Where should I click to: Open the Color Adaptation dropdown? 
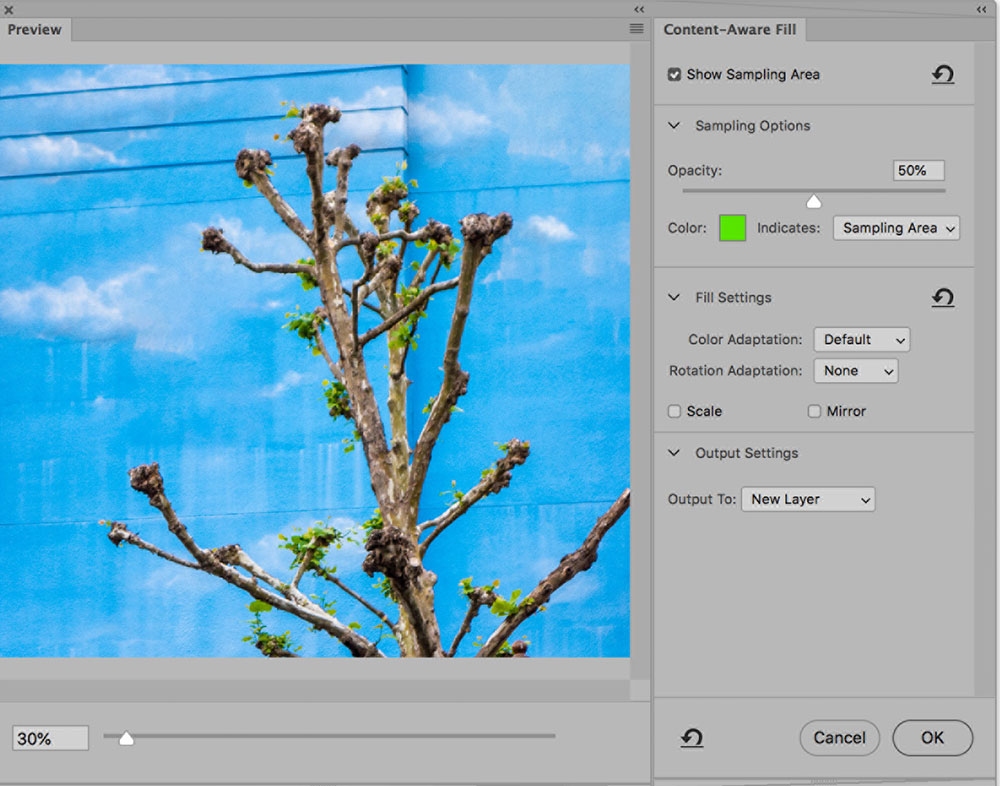[x=862, y=339]
